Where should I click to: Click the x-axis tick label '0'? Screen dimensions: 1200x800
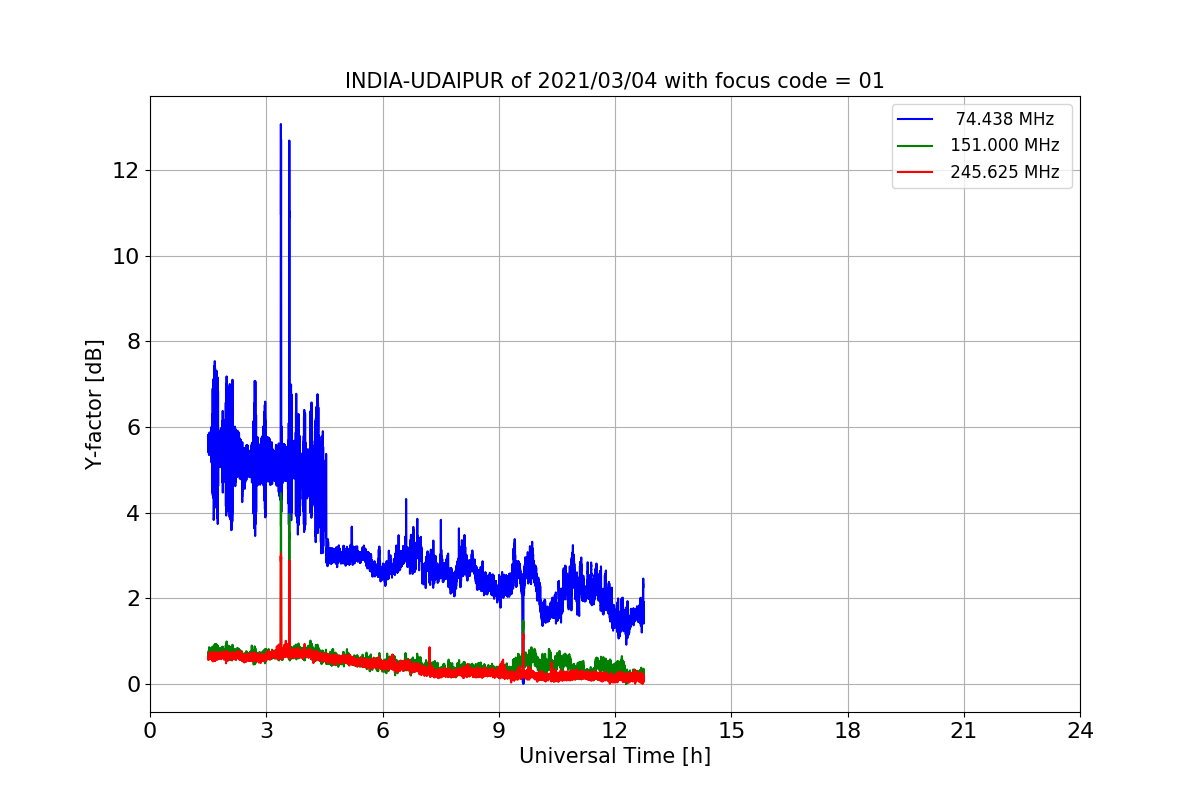click(x=150, y=731)
